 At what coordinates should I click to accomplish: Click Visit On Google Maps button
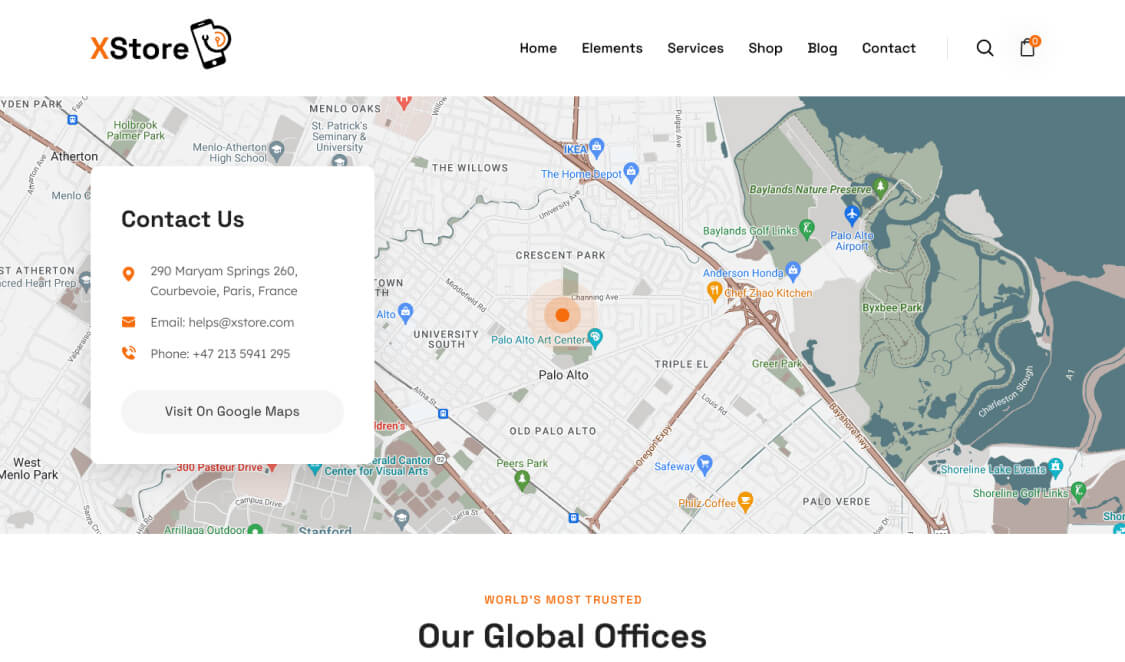click(x=232, y=411)
